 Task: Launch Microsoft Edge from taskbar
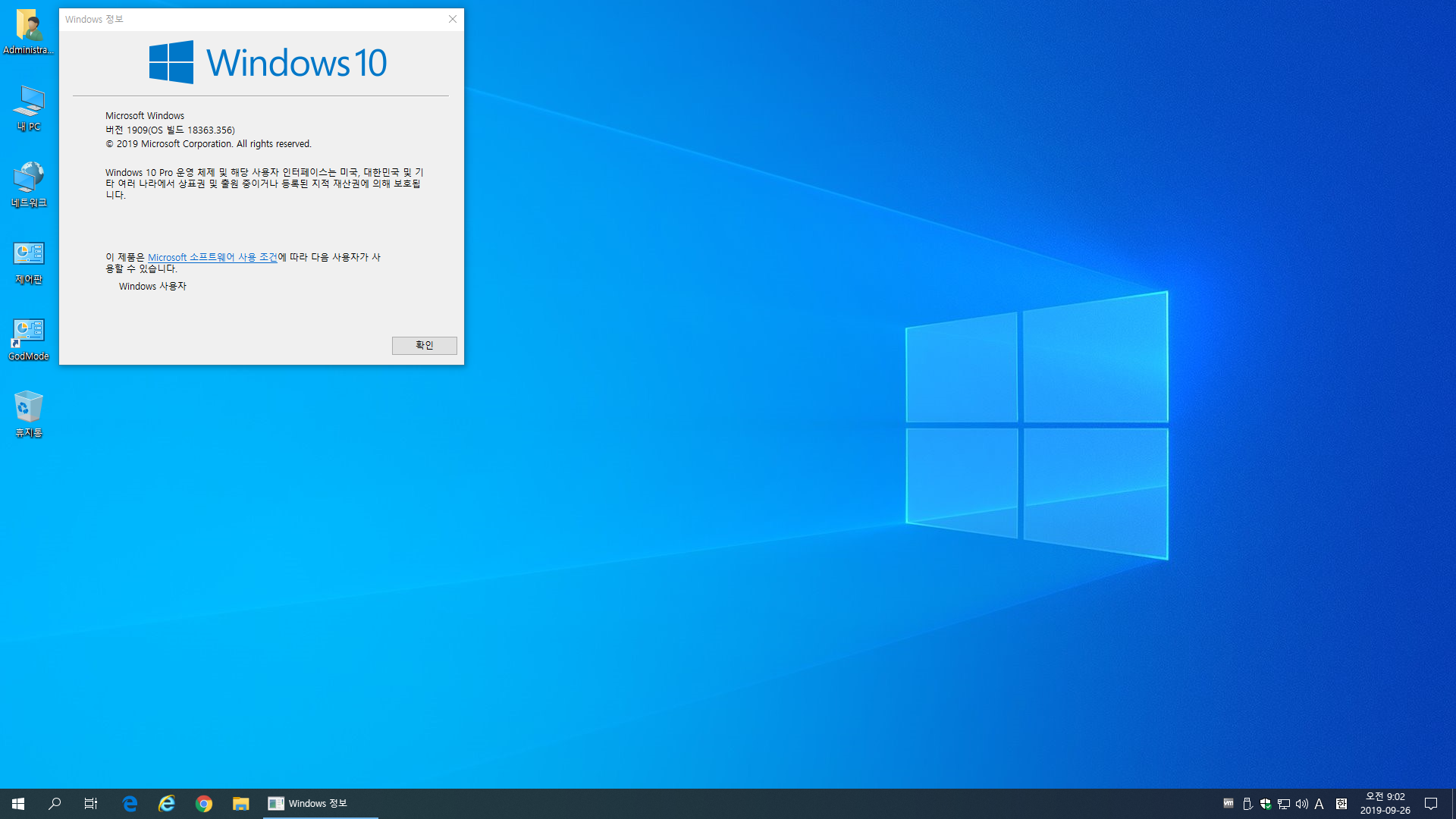click(130, 804)
